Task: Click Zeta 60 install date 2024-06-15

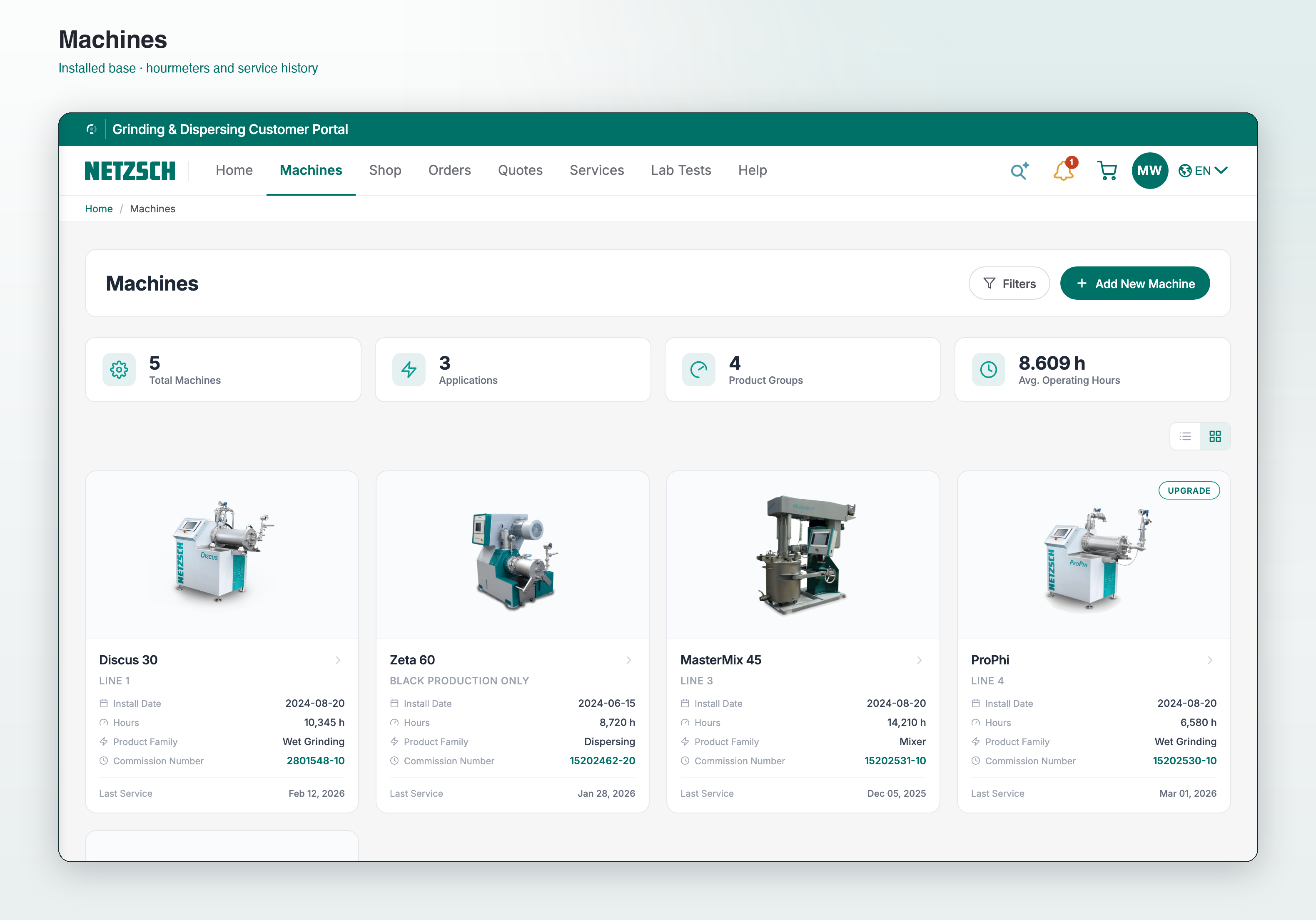Action: point(606,703)
